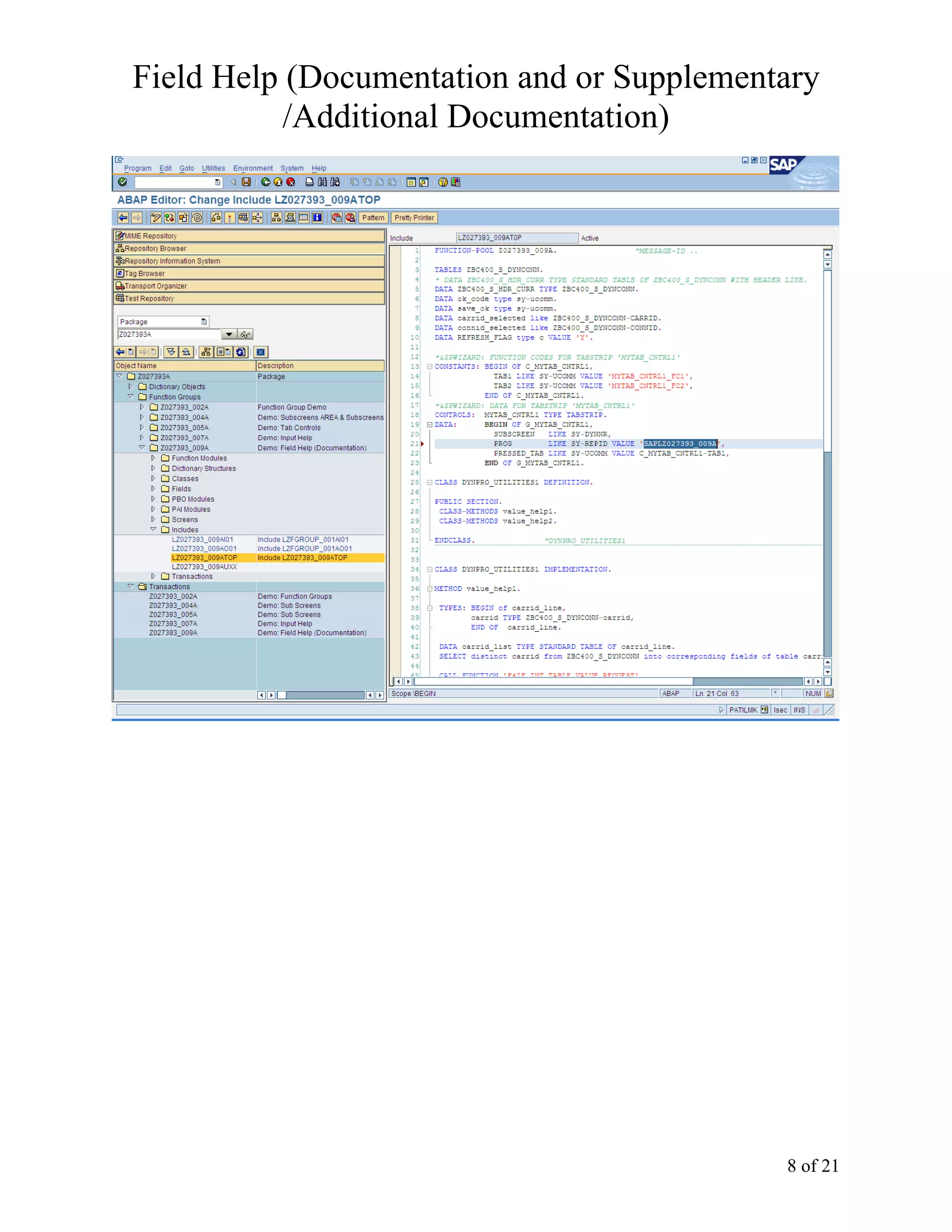Toggle Display/Change mode with pencil icon

coord(156,218)
